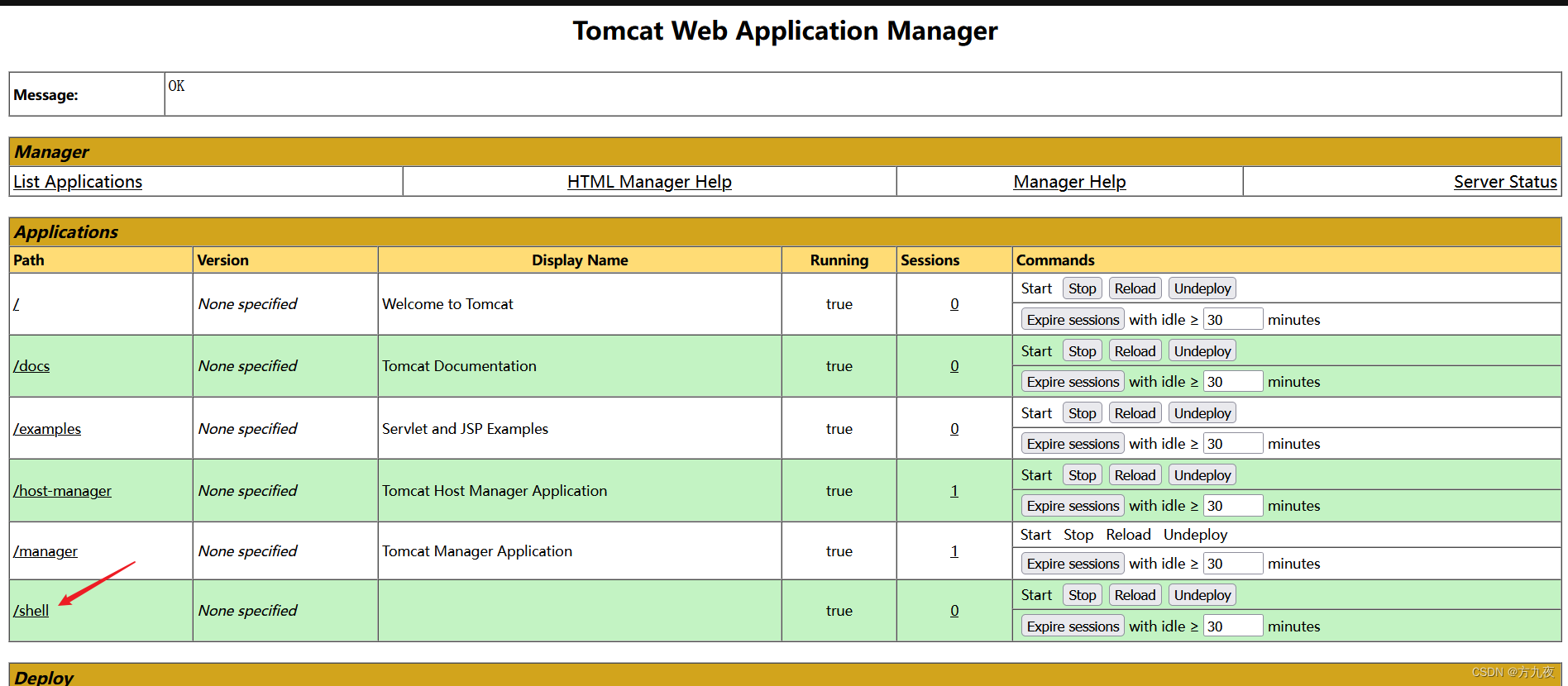1568x686 pixels.
Task: Focus idle minutes field for root app
Action: point(1233,320)
